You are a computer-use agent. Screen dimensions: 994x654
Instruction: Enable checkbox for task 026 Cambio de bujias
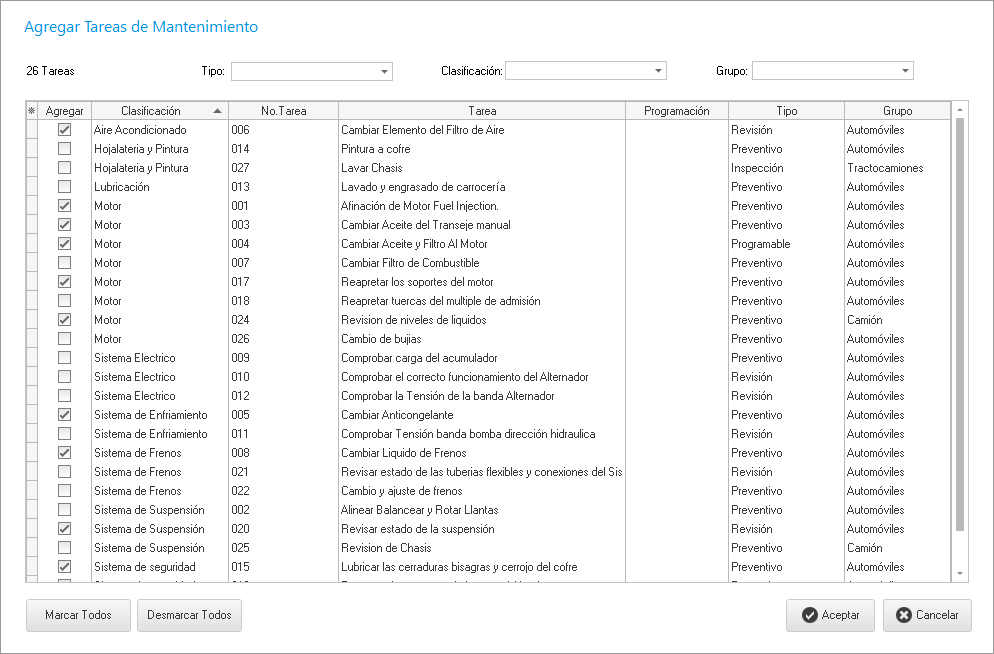[65, 339]
